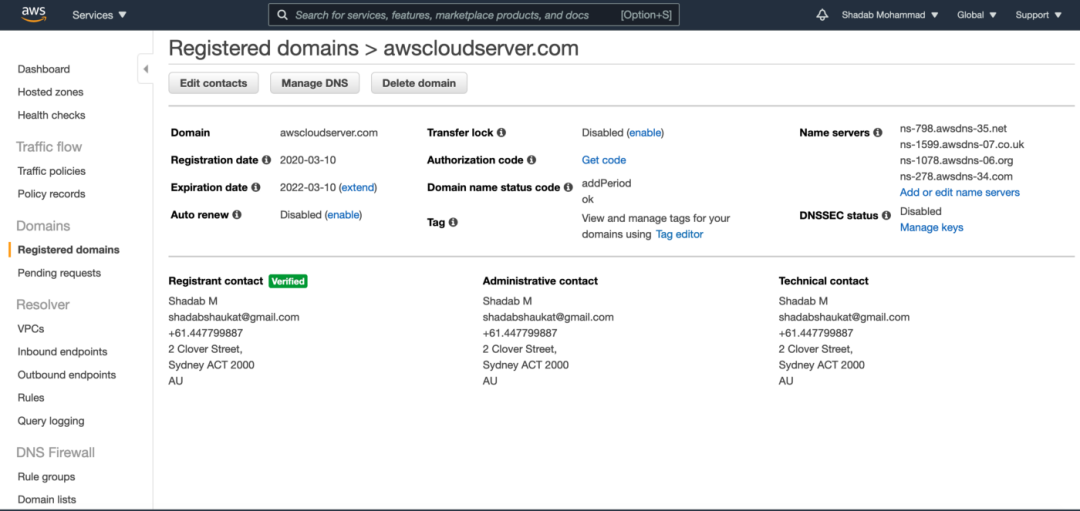Enable transfer lock via its link

tap(645, 132)
